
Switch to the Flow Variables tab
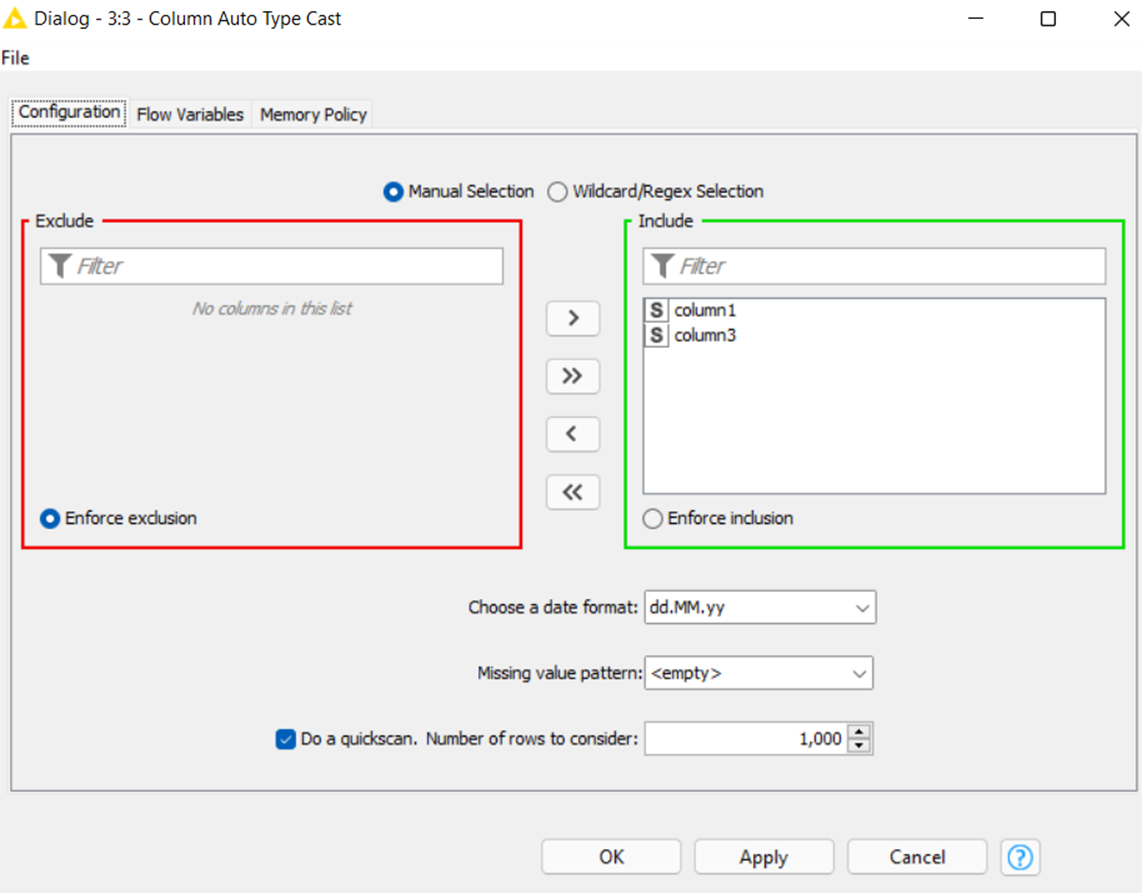pos(189,114)
